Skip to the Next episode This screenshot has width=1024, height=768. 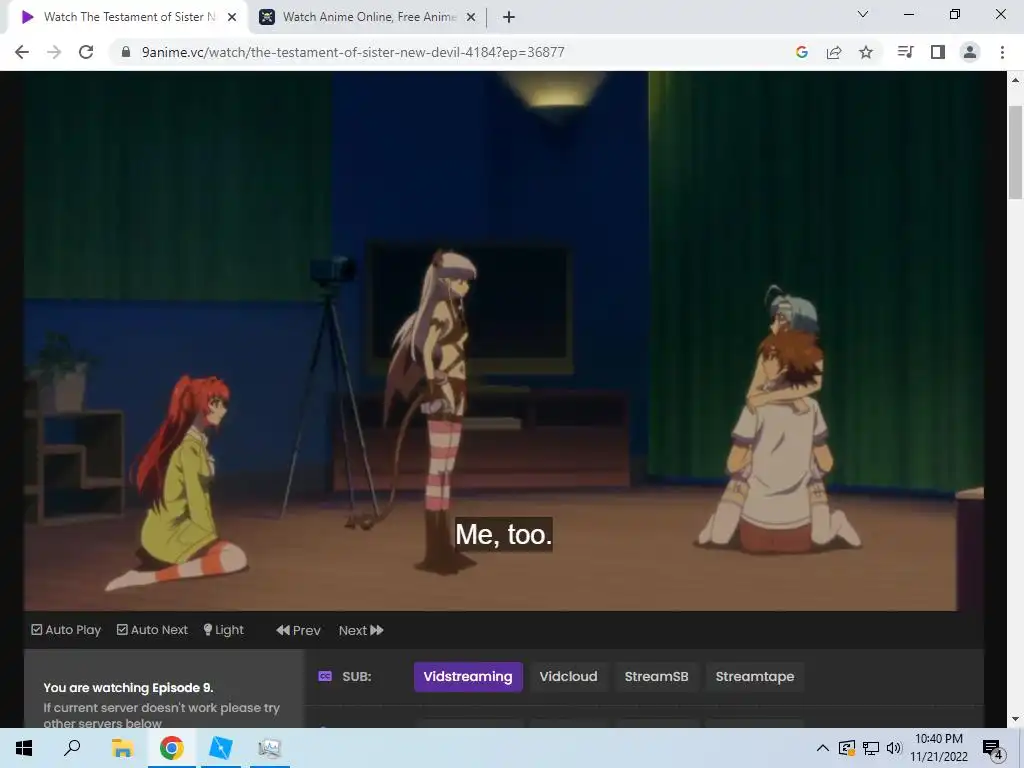tap(361, 630)
